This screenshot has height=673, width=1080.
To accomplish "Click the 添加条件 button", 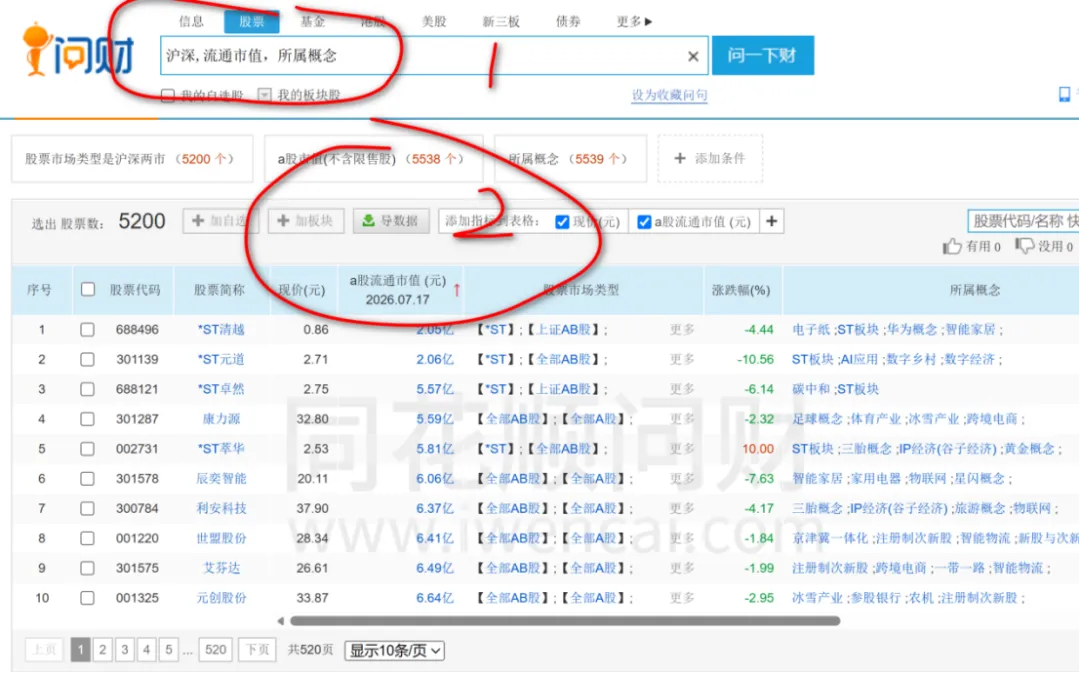I will point(710,158).
